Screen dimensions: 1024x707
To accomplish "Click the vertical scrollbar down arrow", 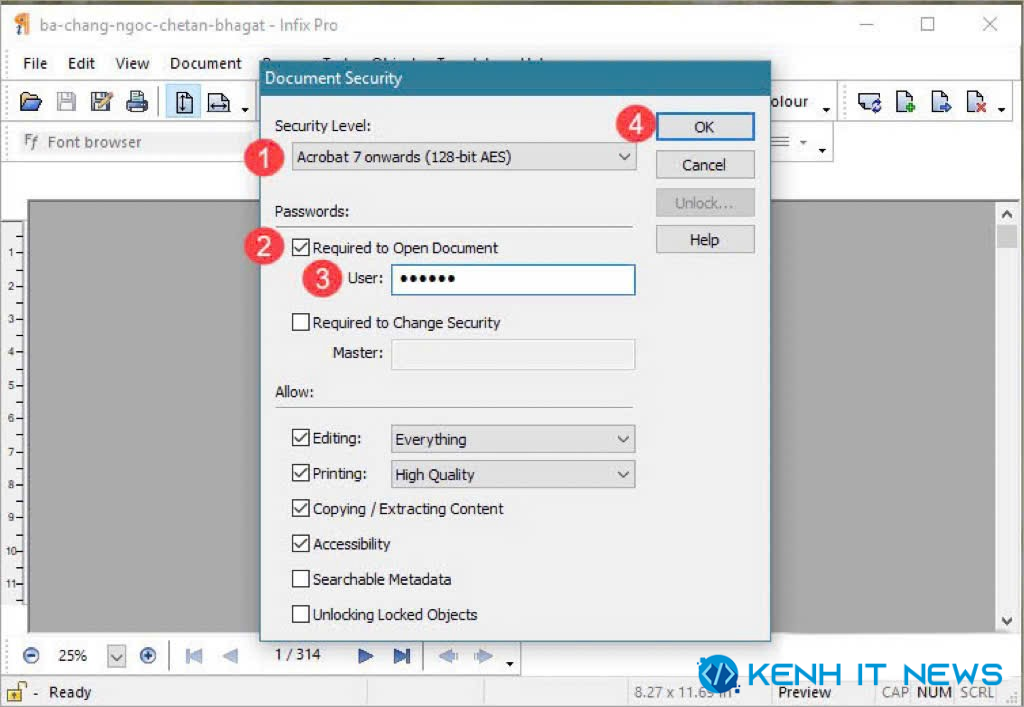I will point(1006,621).
